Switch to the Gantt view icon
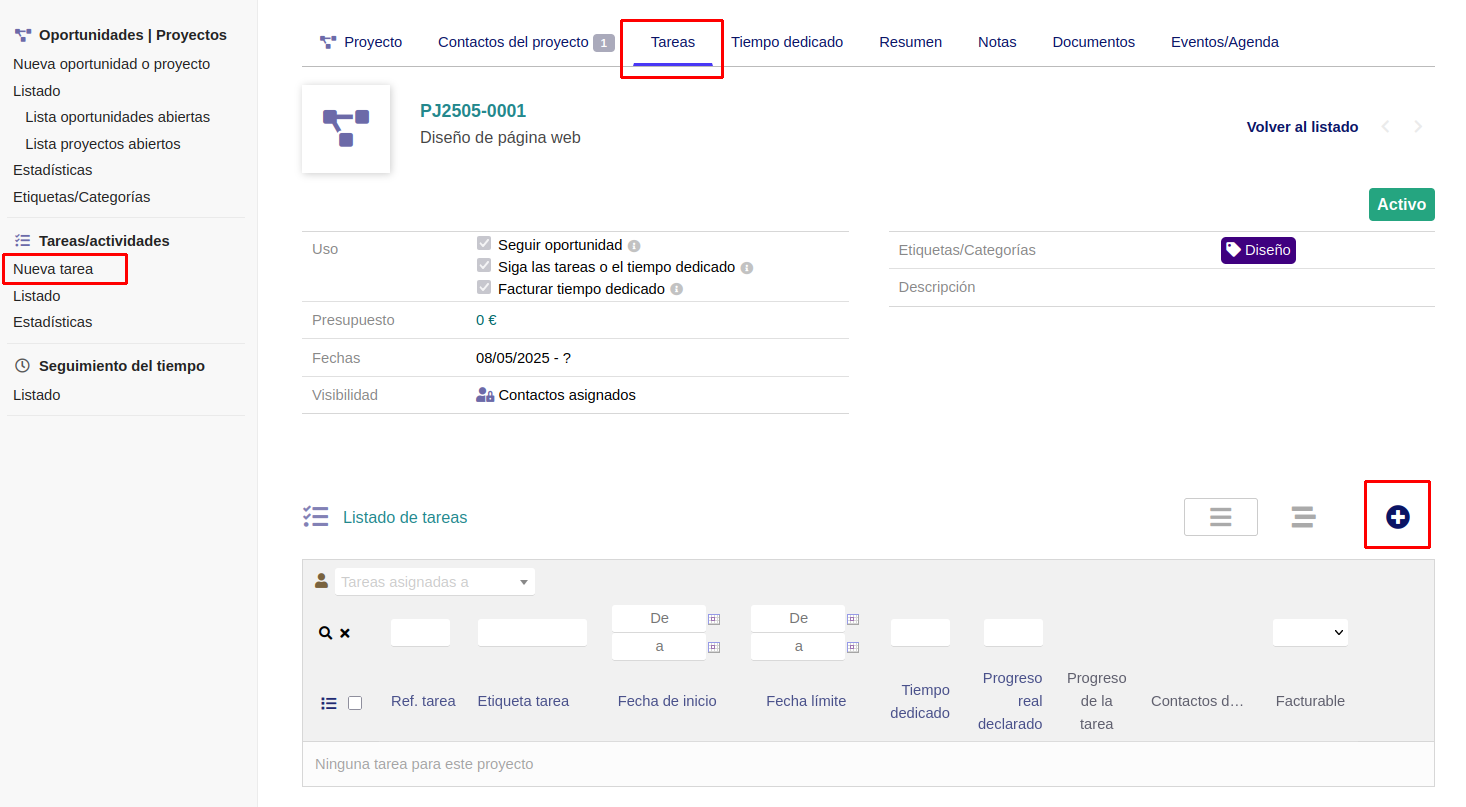 (1302, 517)
